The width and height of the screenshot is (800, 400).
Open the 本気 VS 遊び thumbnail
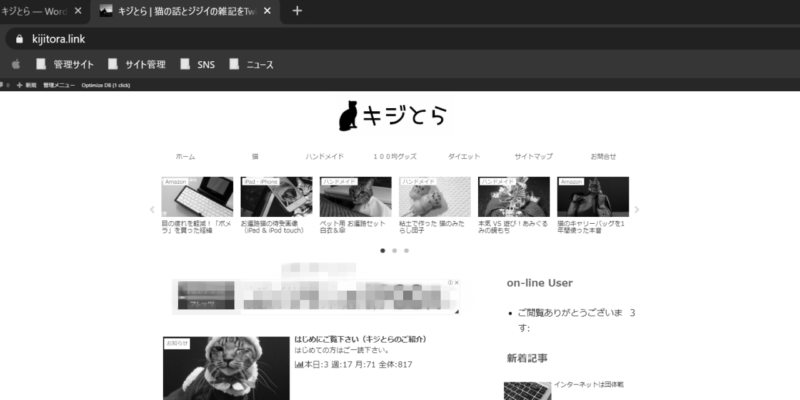tap(514, 197)
